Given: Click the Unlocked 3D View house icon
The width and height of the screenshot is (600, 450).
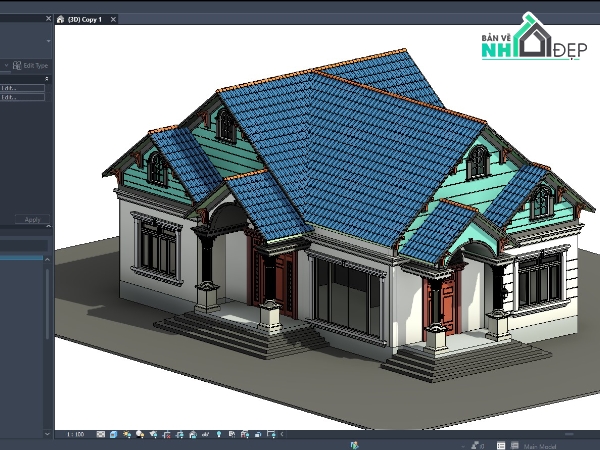Looking at the screenshot, I should tap(193, 434).
